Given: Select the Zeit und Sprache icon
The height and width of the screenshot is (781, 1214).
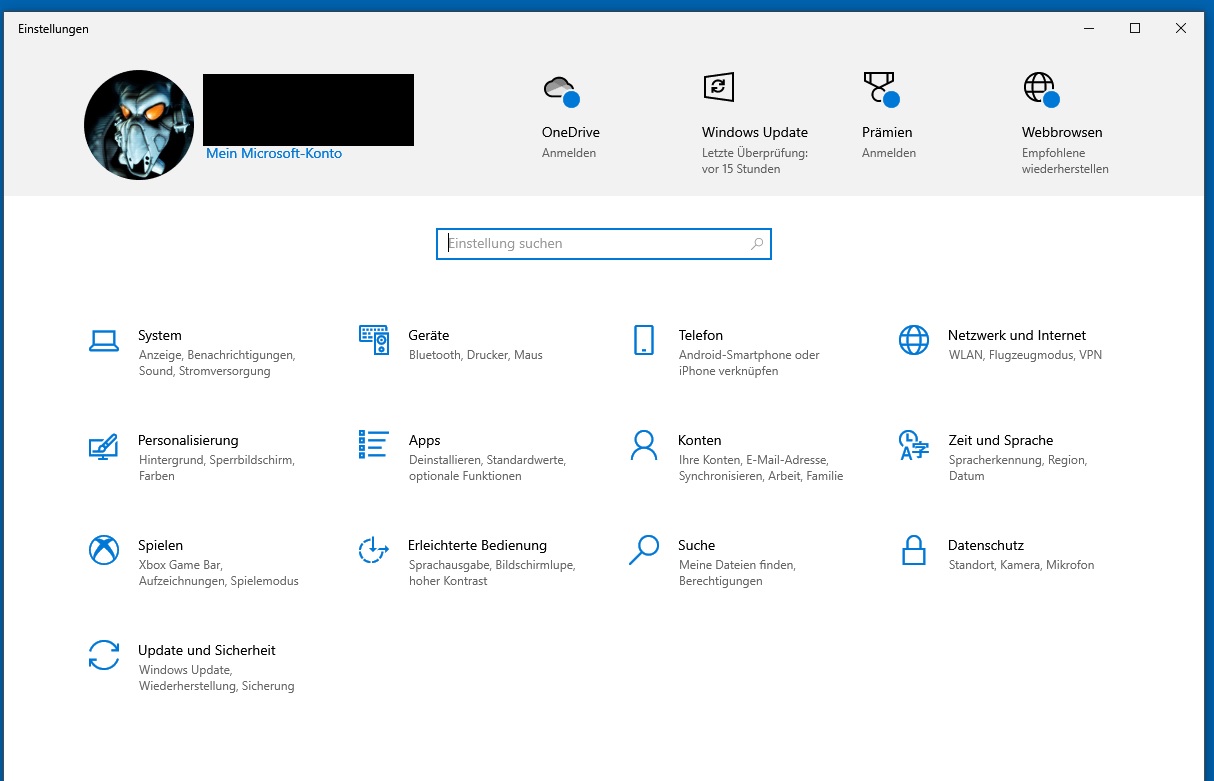Looking at the screenshot, I should coord(913,445).
